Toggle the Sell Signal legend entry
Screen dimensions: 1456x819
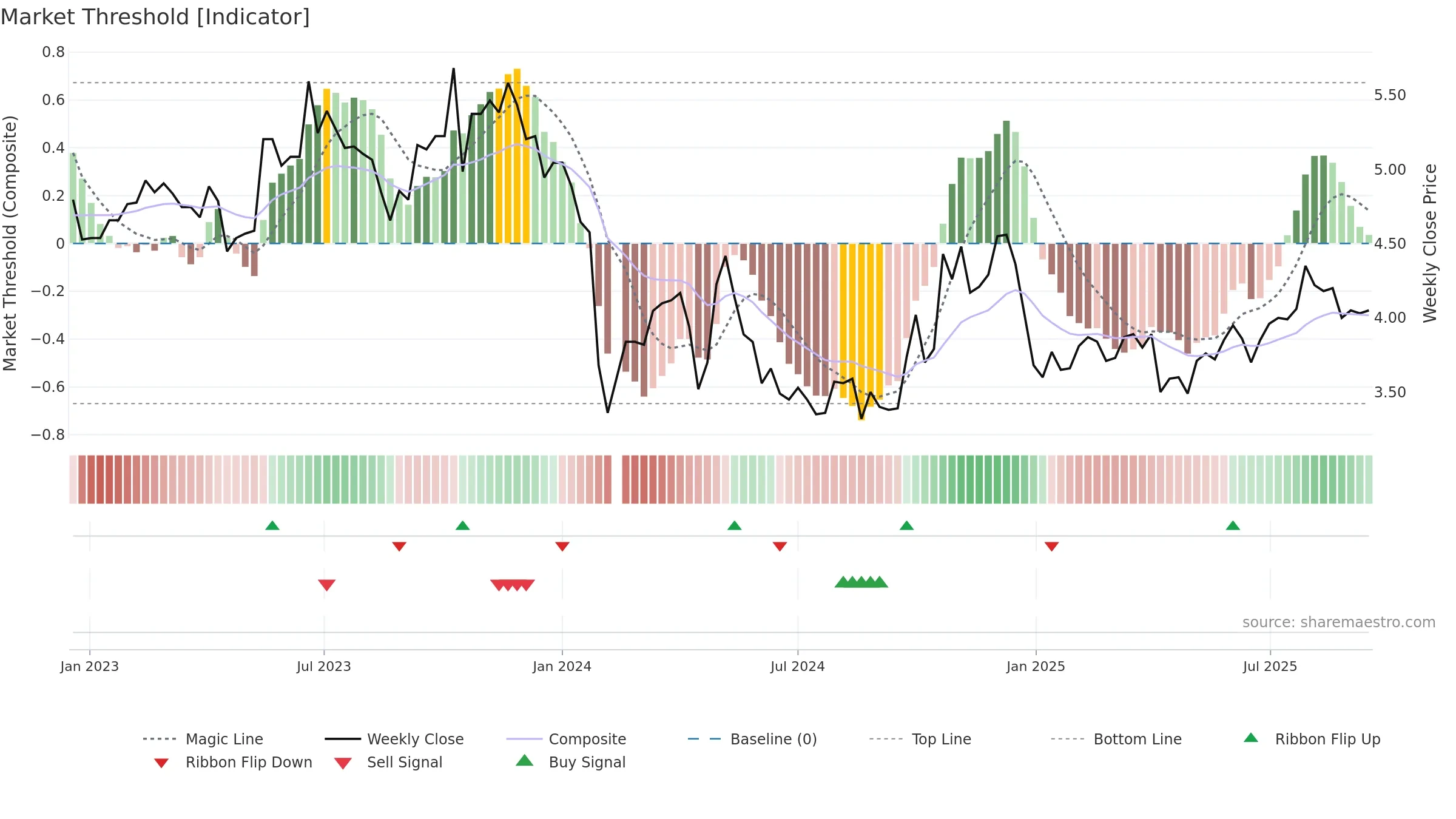tap(388, 762)
